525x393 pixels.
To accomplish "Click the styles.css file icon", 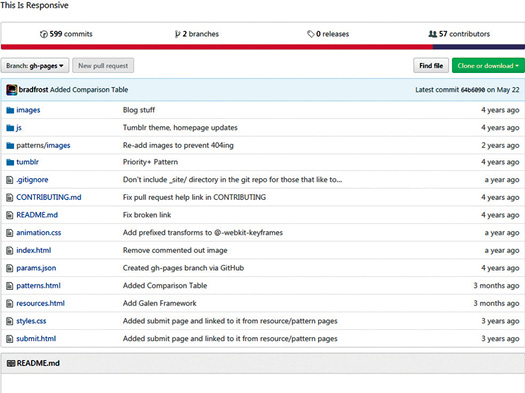I will tap(10, 321).
